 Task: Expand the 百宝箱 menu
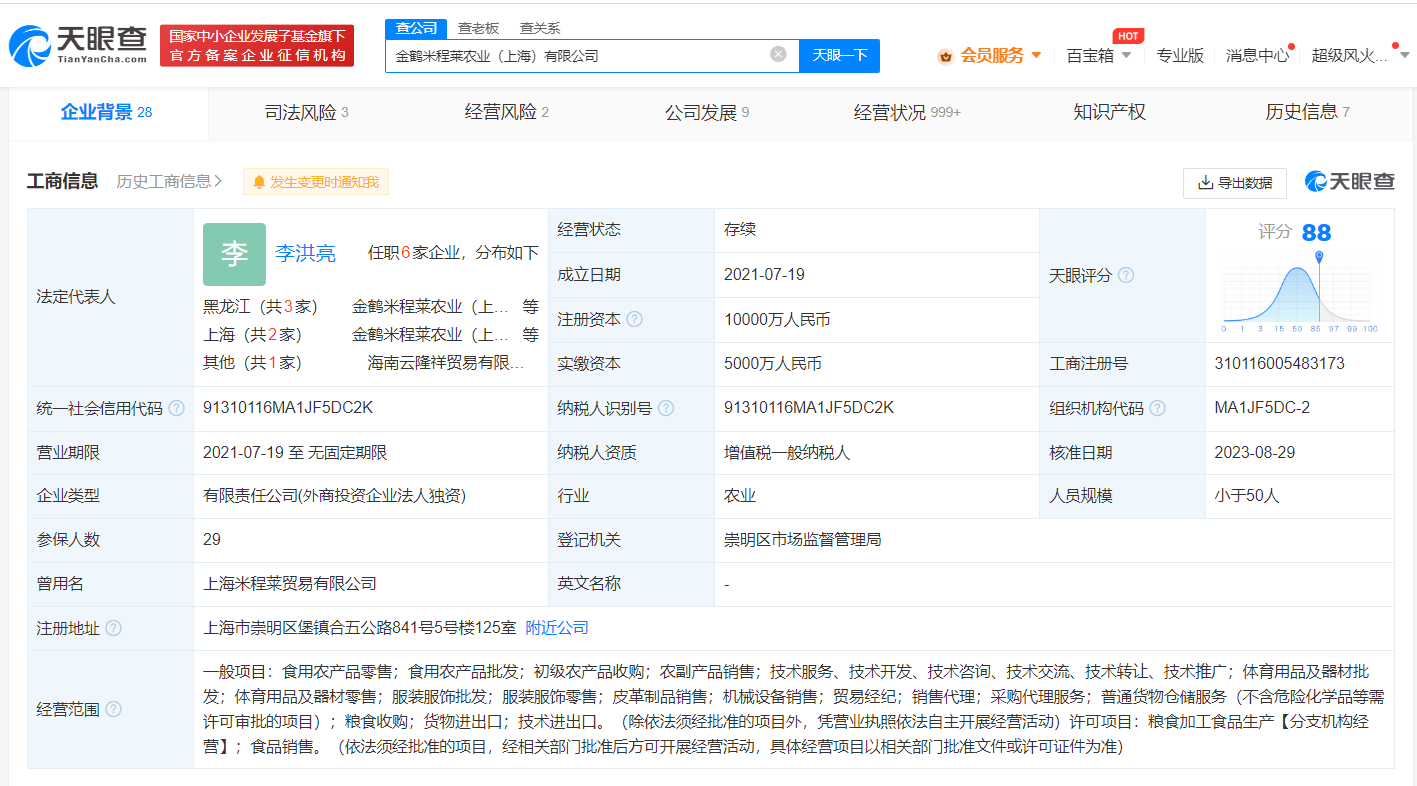(x=1098, y=56)
